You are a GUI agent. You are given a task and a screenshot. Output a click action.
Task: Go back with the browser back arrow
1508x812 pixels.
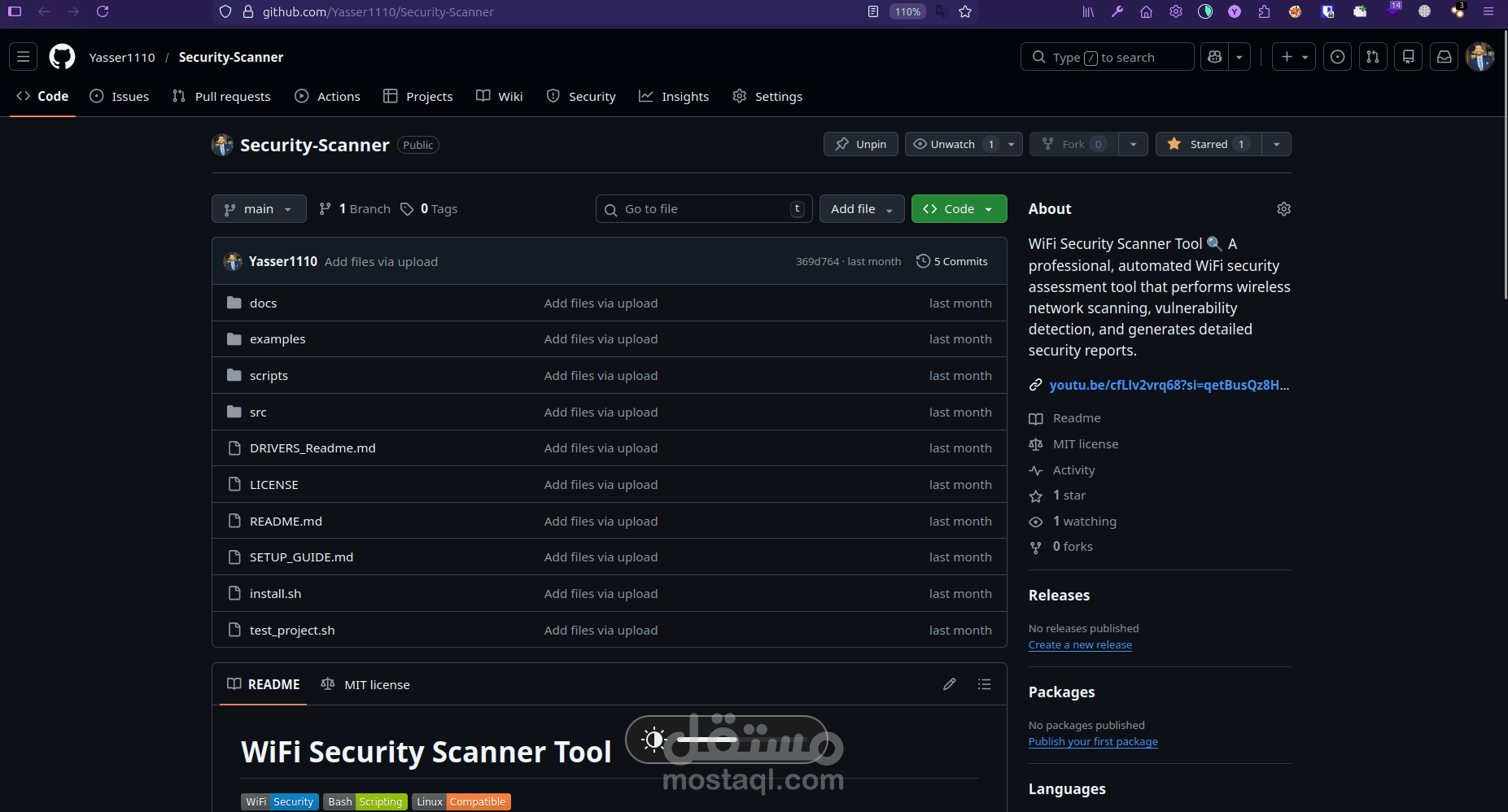44,11
